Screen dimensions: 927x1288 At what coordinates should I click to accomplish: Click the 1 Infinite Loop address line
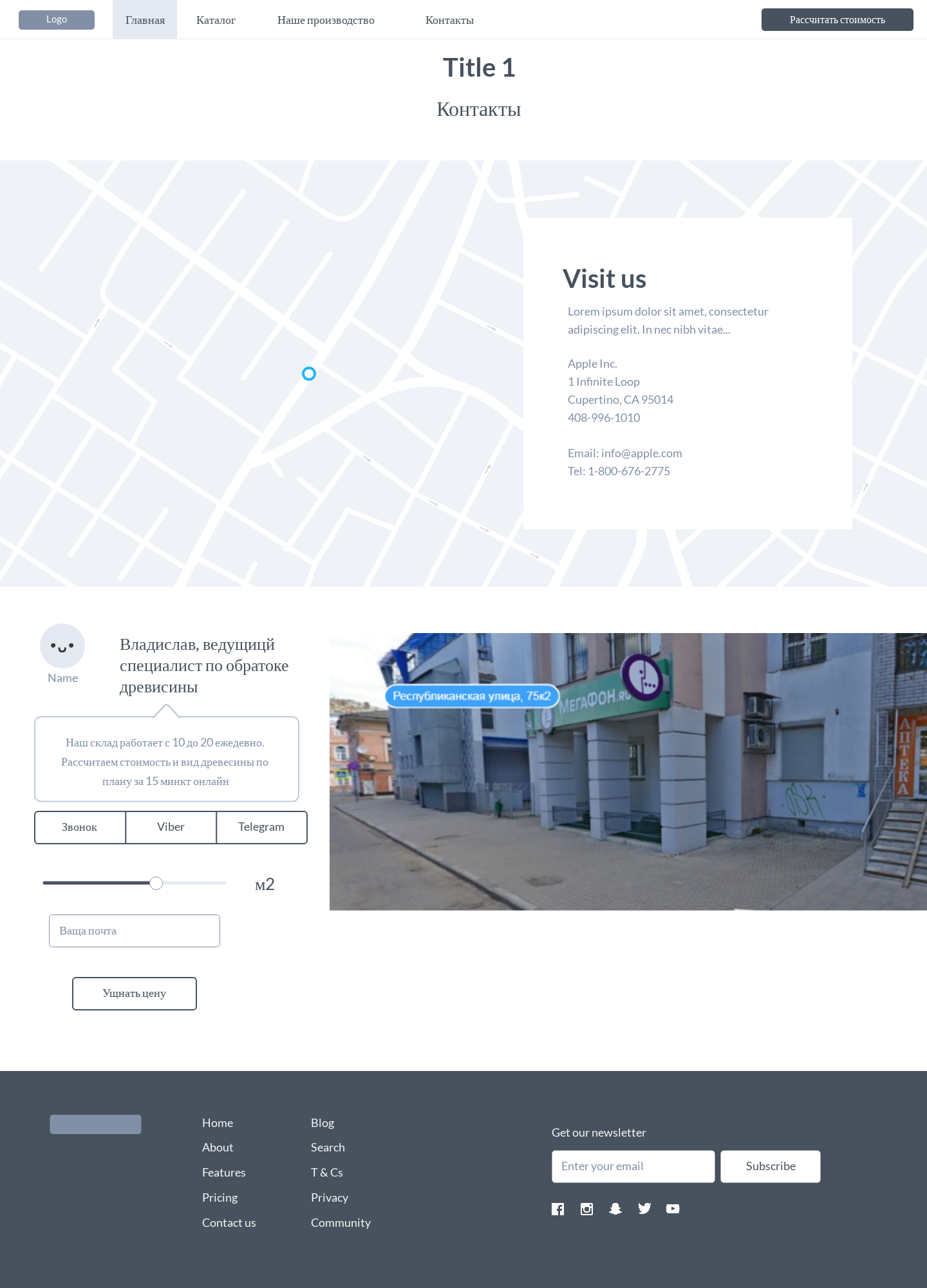click(604, 382)
